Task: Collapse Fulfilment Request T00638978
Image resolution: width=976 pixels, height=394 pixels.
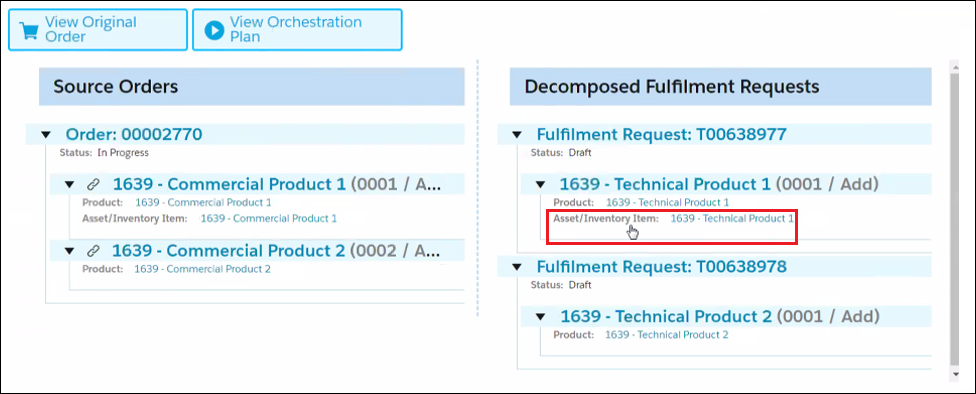Action: coord(516,267)
